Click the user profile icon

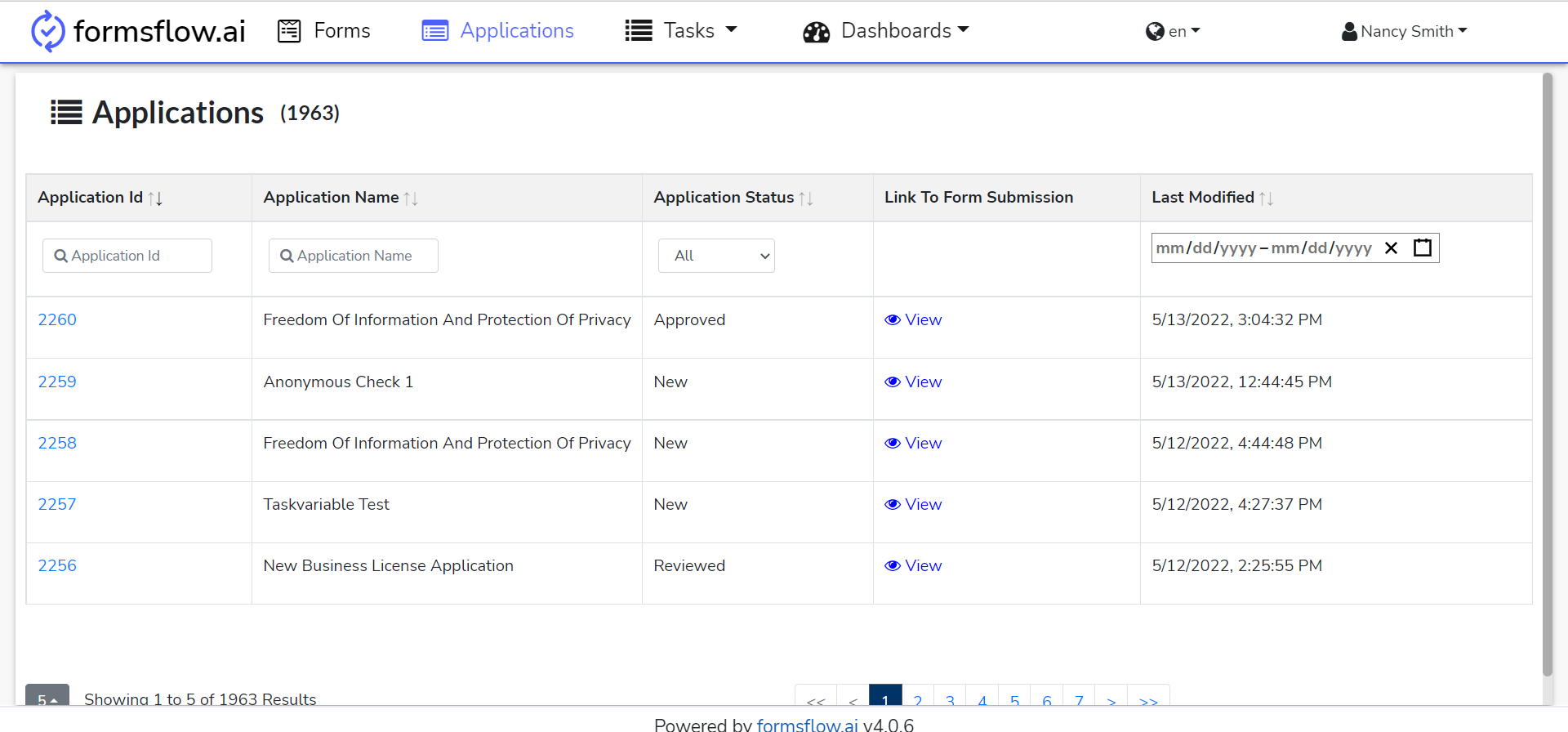coord(1349,31)
